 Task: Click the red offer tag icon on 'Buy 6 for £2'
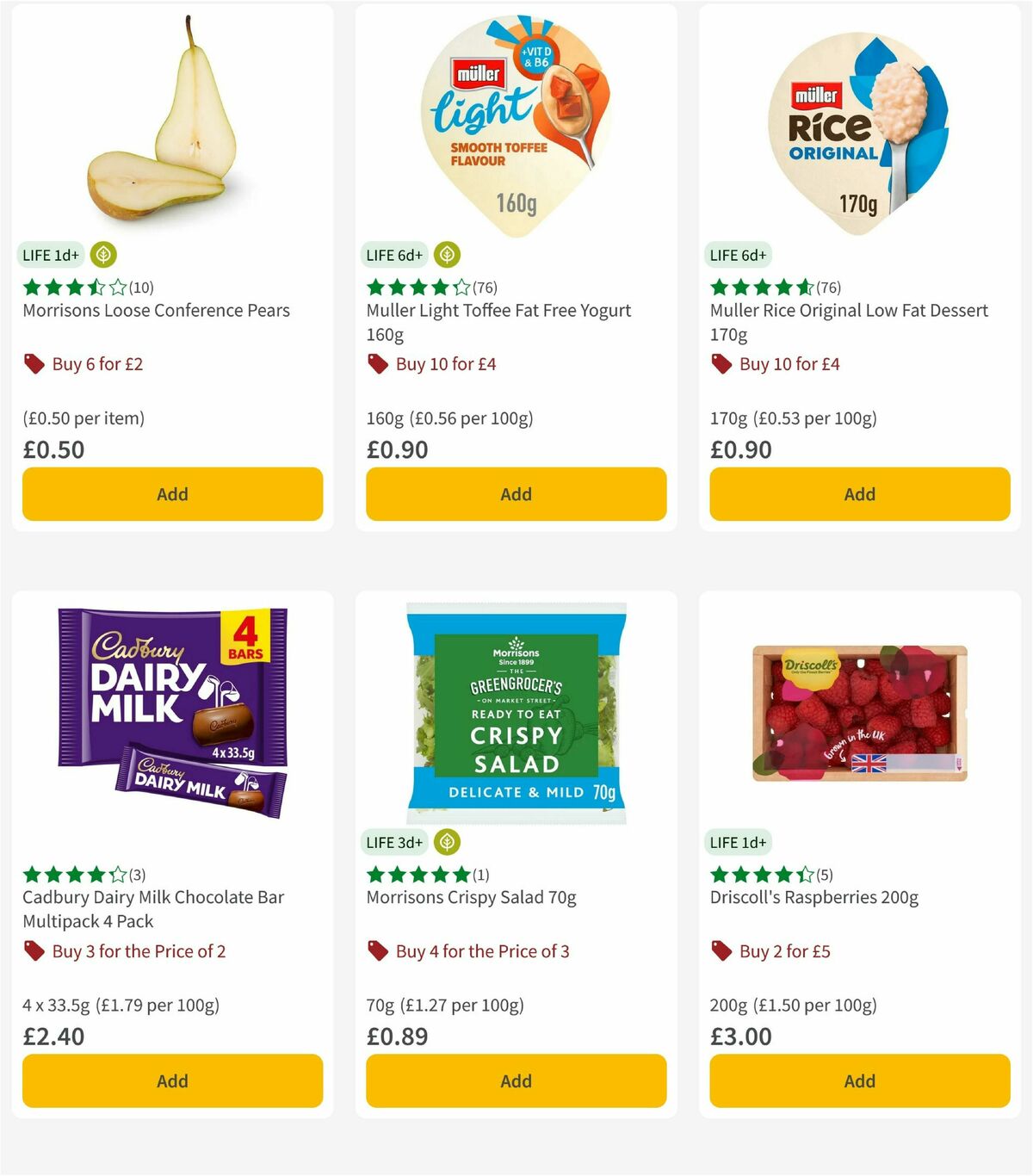tap(34, 364)
